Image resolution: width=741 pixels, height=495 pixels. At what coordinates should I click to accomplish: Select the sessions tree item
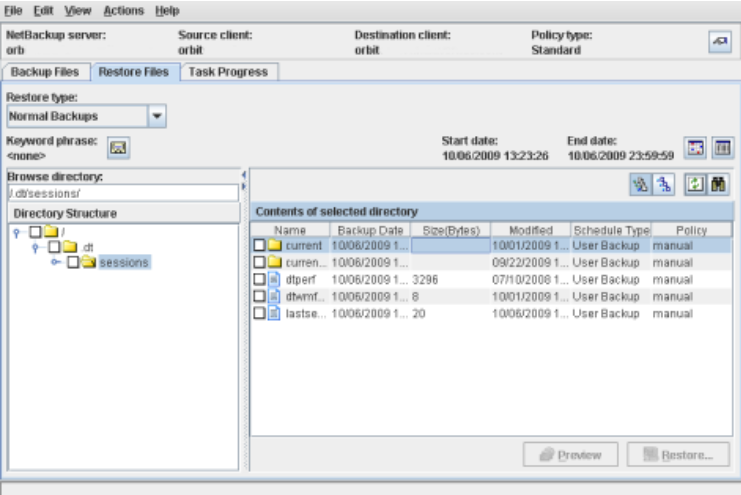click(124, 262)
